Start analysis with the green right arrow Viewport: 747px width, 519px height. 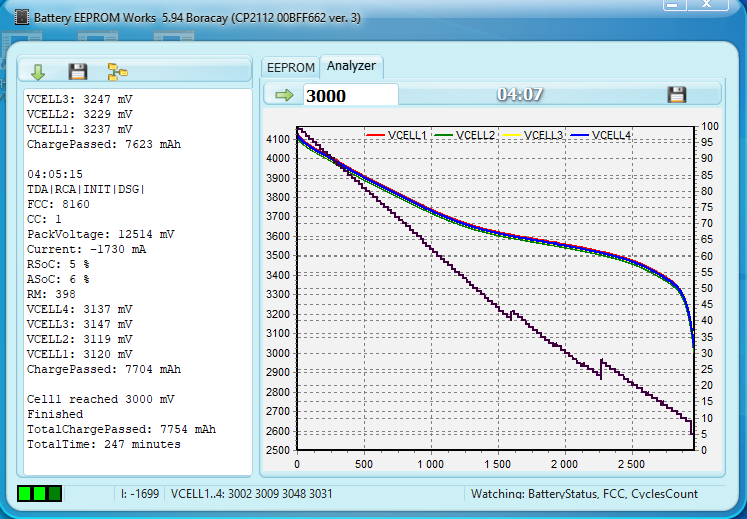tap(285, 95)
